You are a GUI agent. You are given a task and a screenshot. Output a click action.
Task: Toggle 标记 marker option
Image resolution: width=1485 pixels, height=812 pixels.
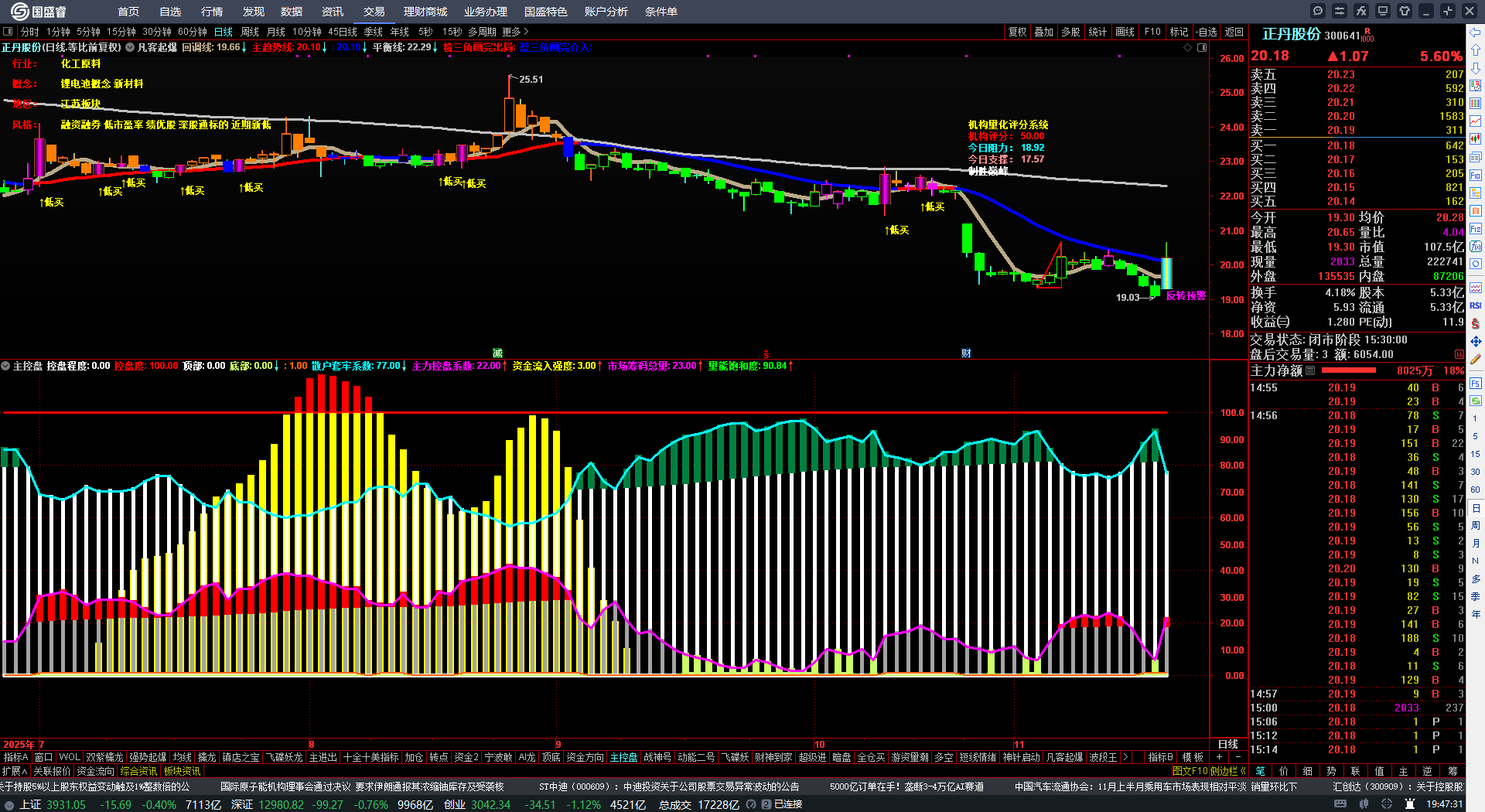click(1179, 32)
